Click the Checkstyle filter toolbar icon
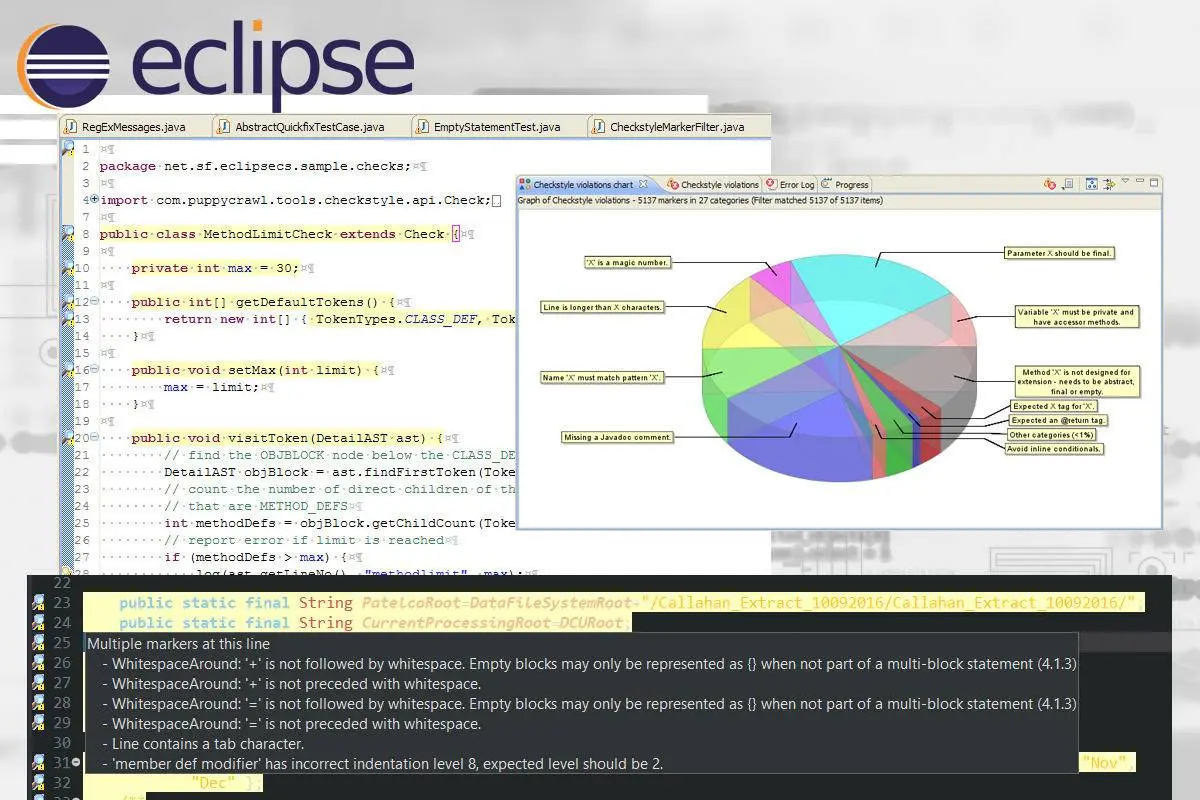This screenshot has height=800, width=1200. [x=1050, y=184]
